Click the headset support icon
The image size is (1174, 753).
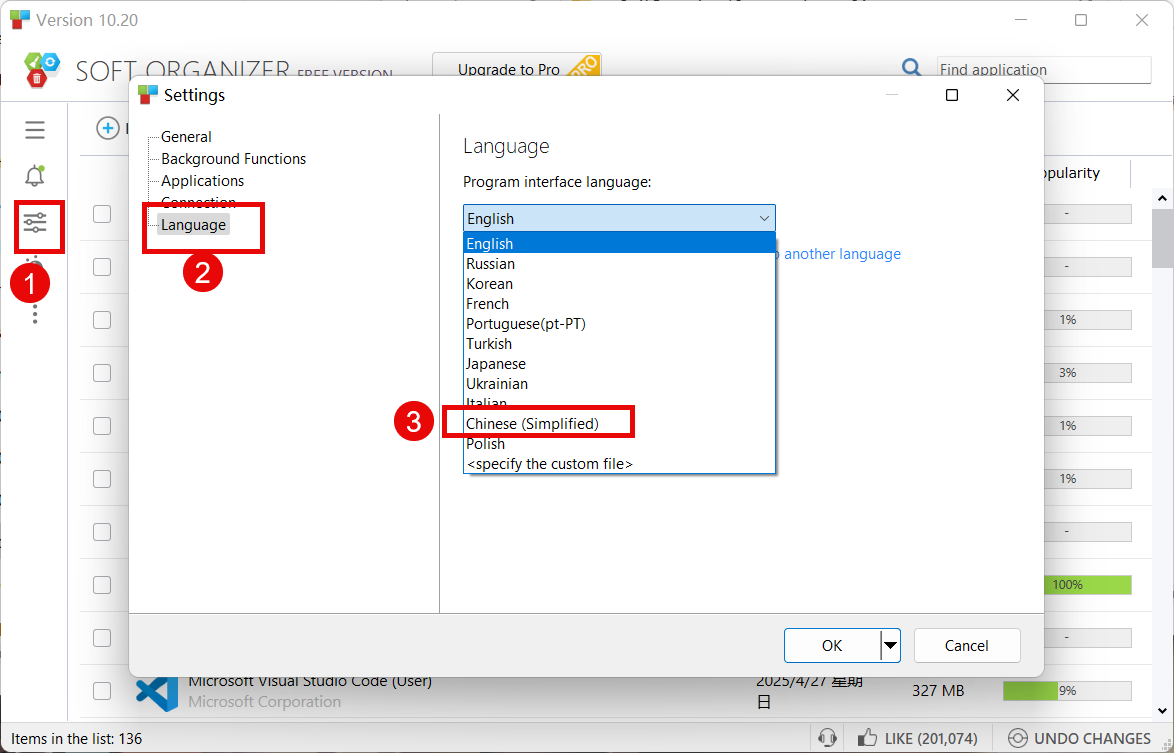[827, 738]
